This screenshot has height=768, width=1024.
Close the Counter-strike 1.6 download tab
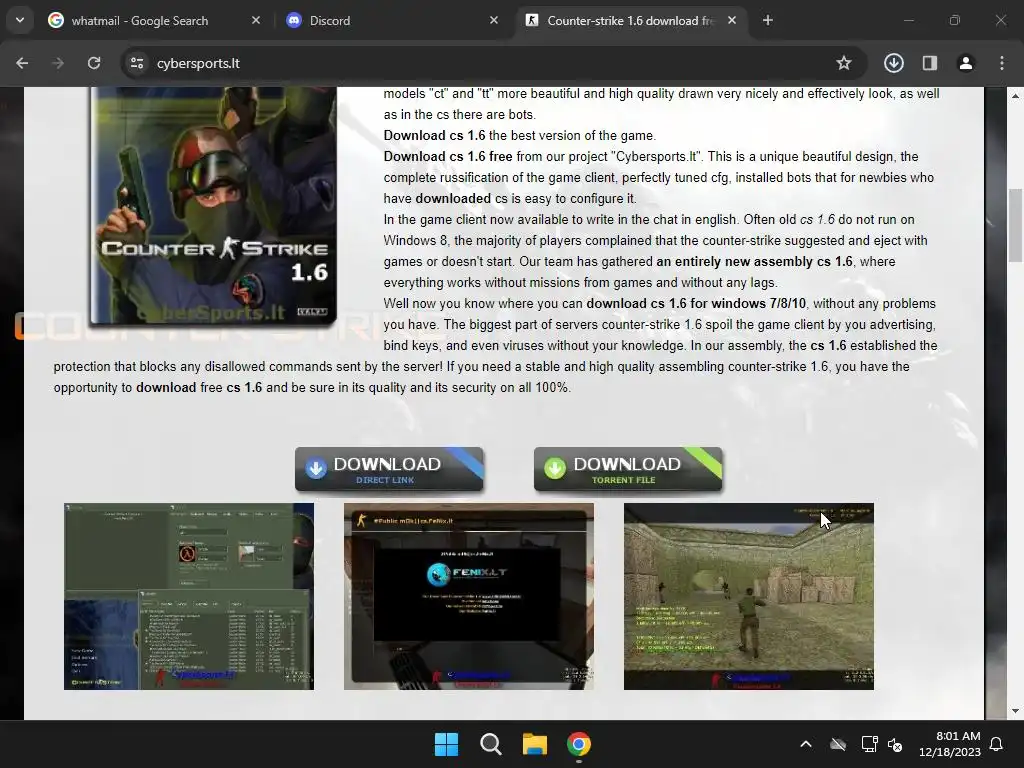coord(732,20)
